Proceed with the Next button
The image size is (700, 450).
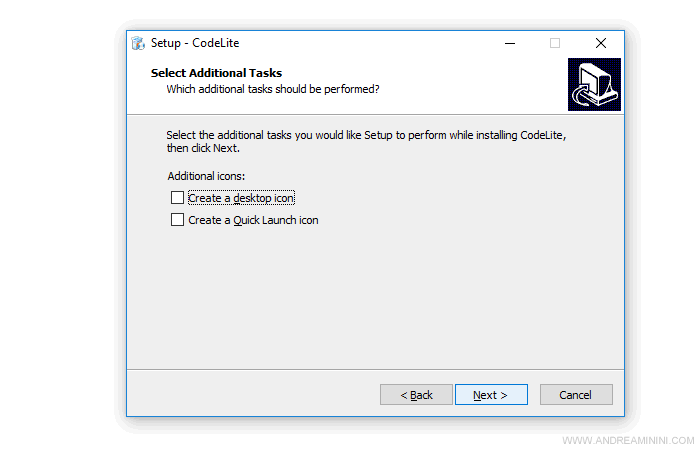tap(491, 395)
